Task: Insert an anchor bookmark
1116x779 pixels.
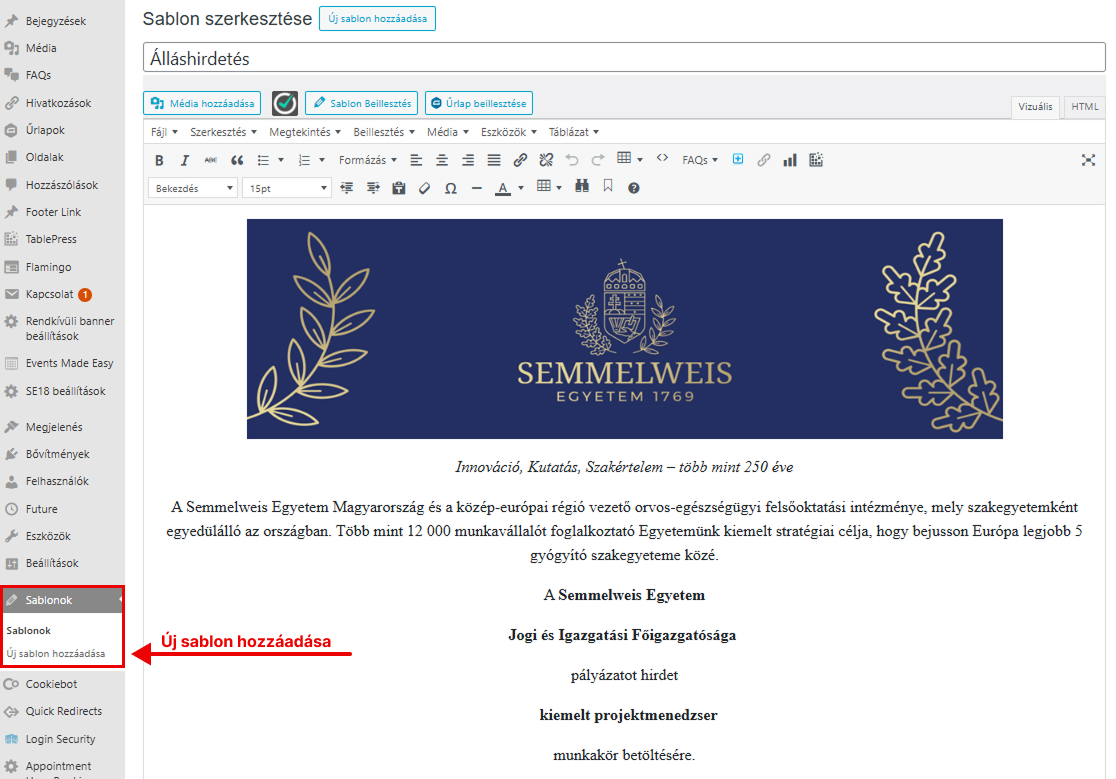Action: [608, 186]
